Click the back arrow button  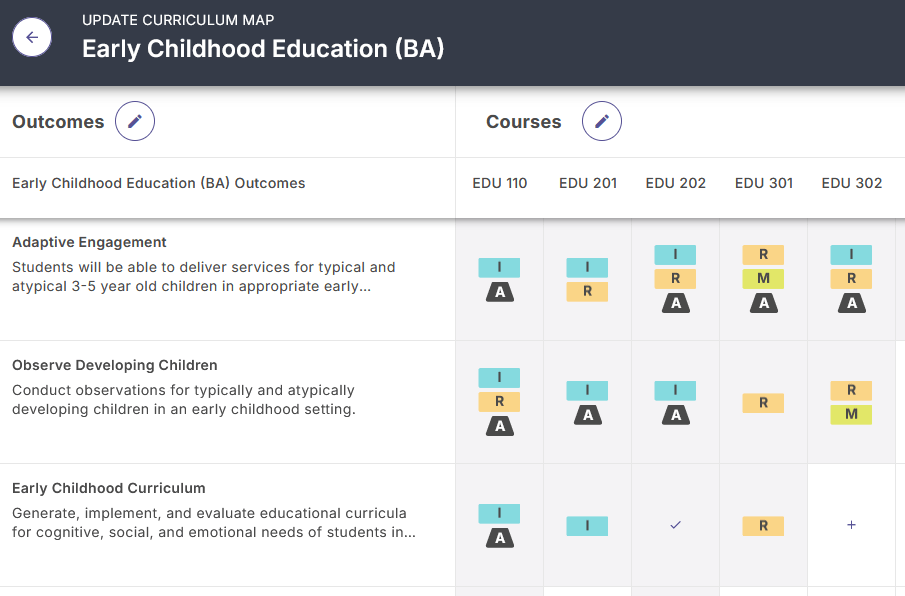coord(32,37)
